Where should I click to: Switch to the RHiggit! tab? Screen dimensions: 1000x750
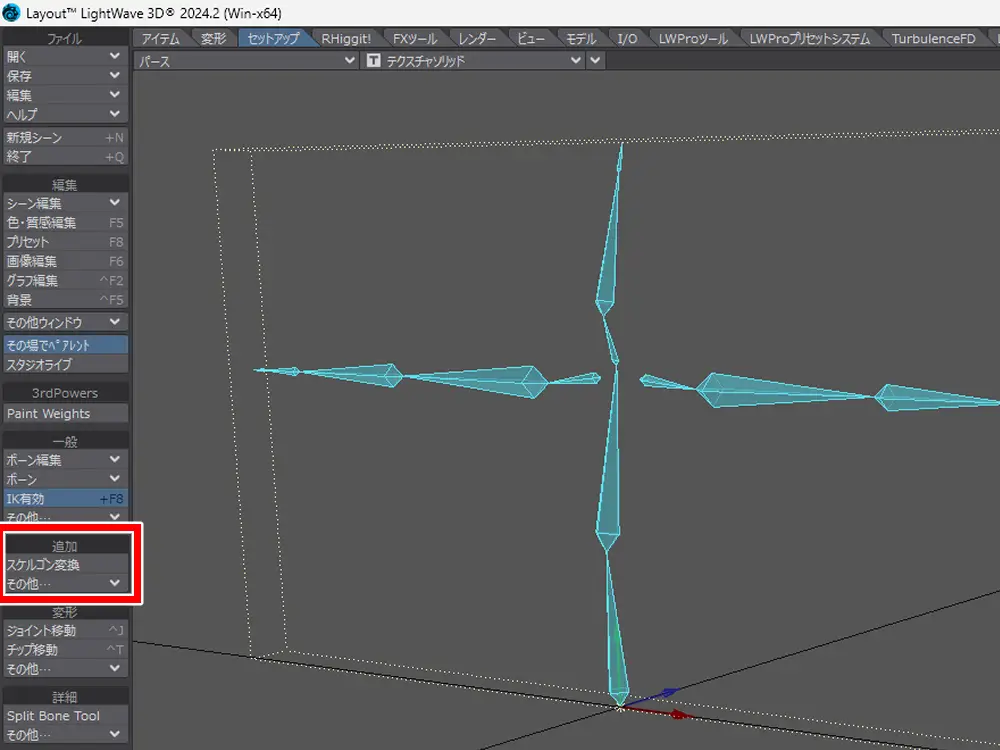(346, 39)
